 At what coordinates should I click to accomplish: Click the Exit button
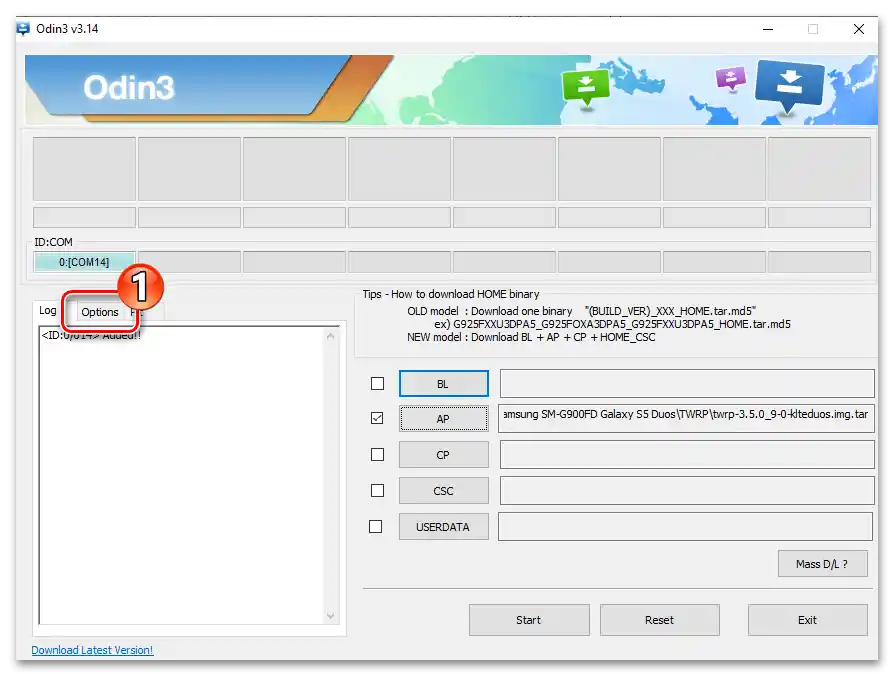coord(807,620)
